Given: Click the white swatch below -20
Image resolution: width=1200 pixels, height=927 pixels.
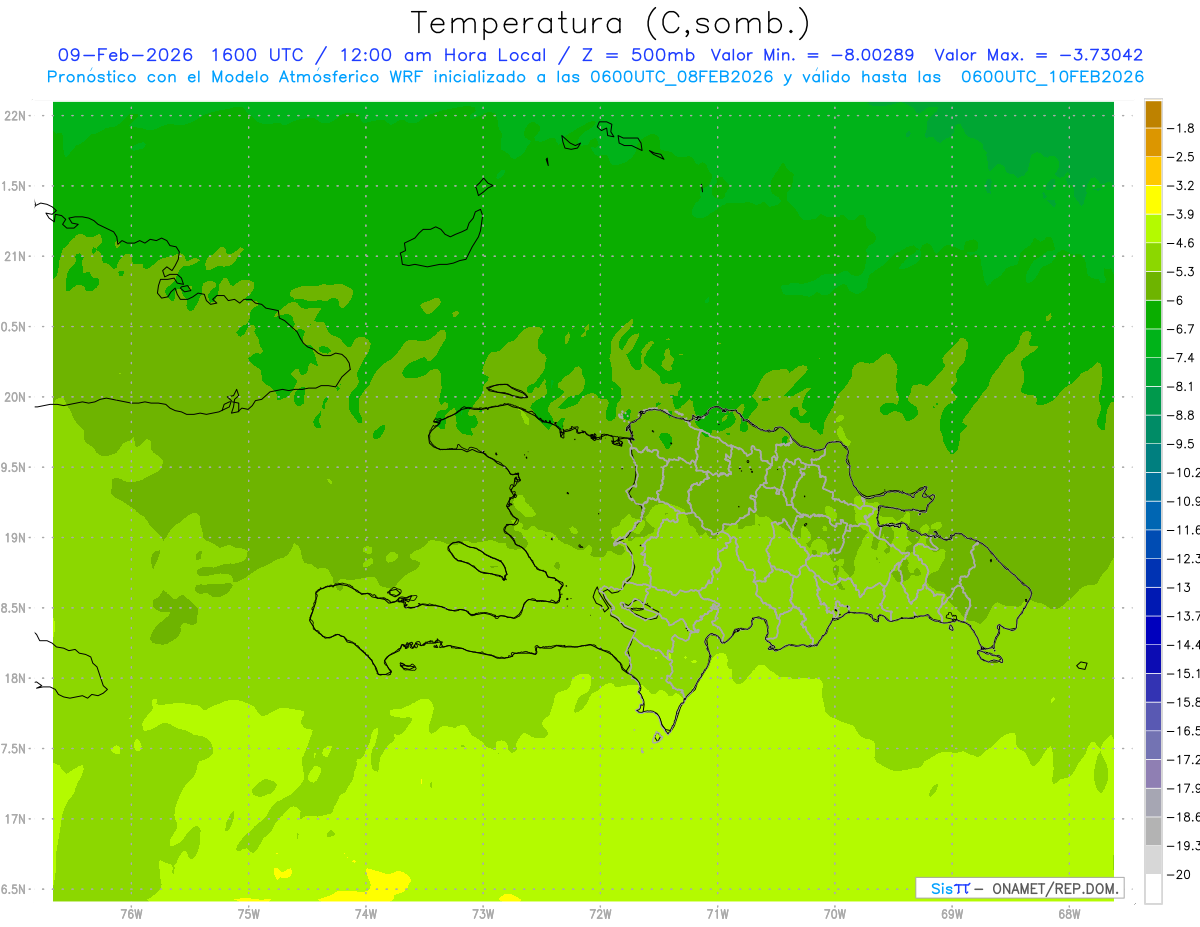Looking at the screenshot, I should pyautogui.click(x=1153, y=889).
